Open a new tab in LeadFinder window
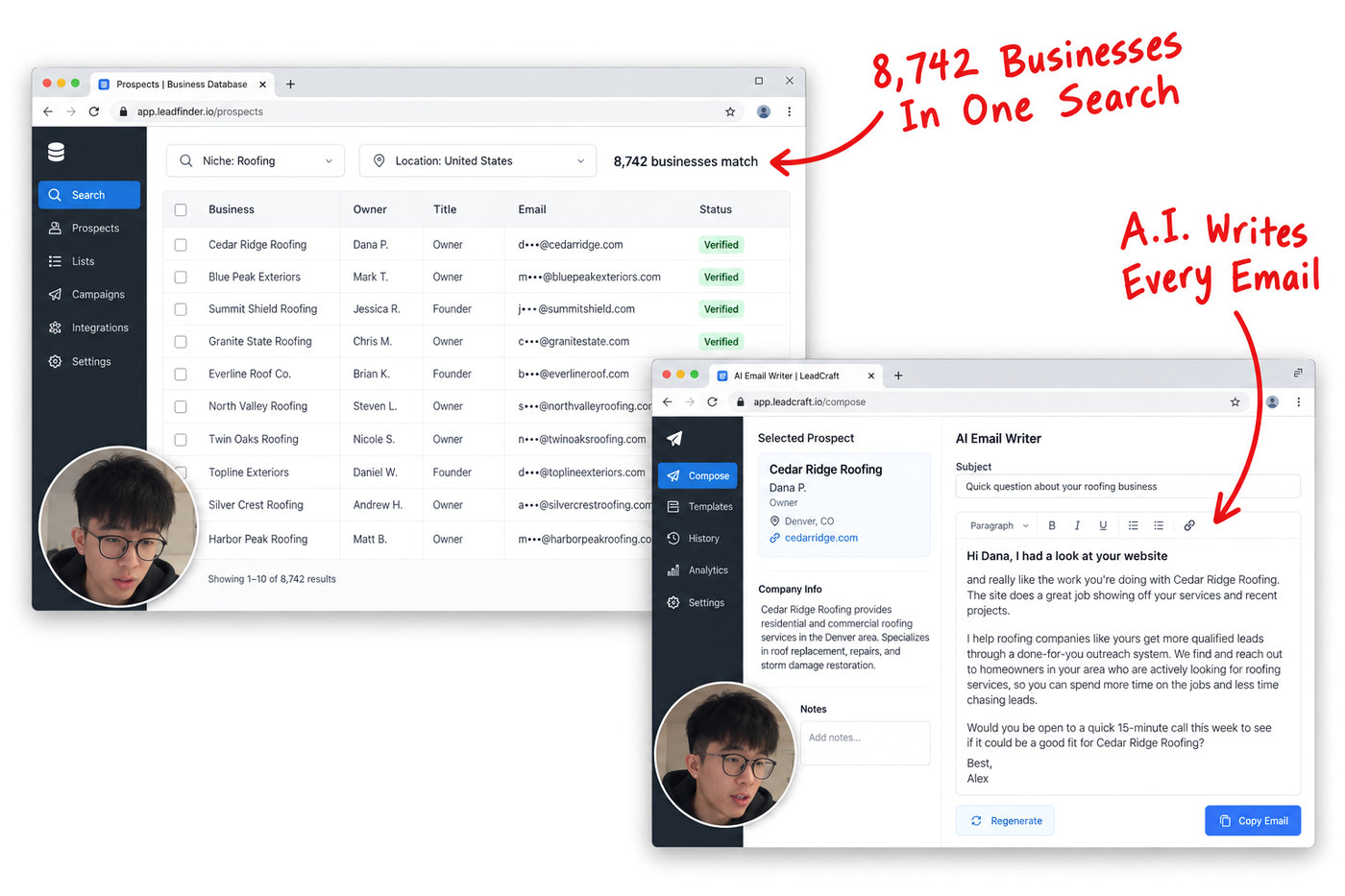 pos(290,85)
